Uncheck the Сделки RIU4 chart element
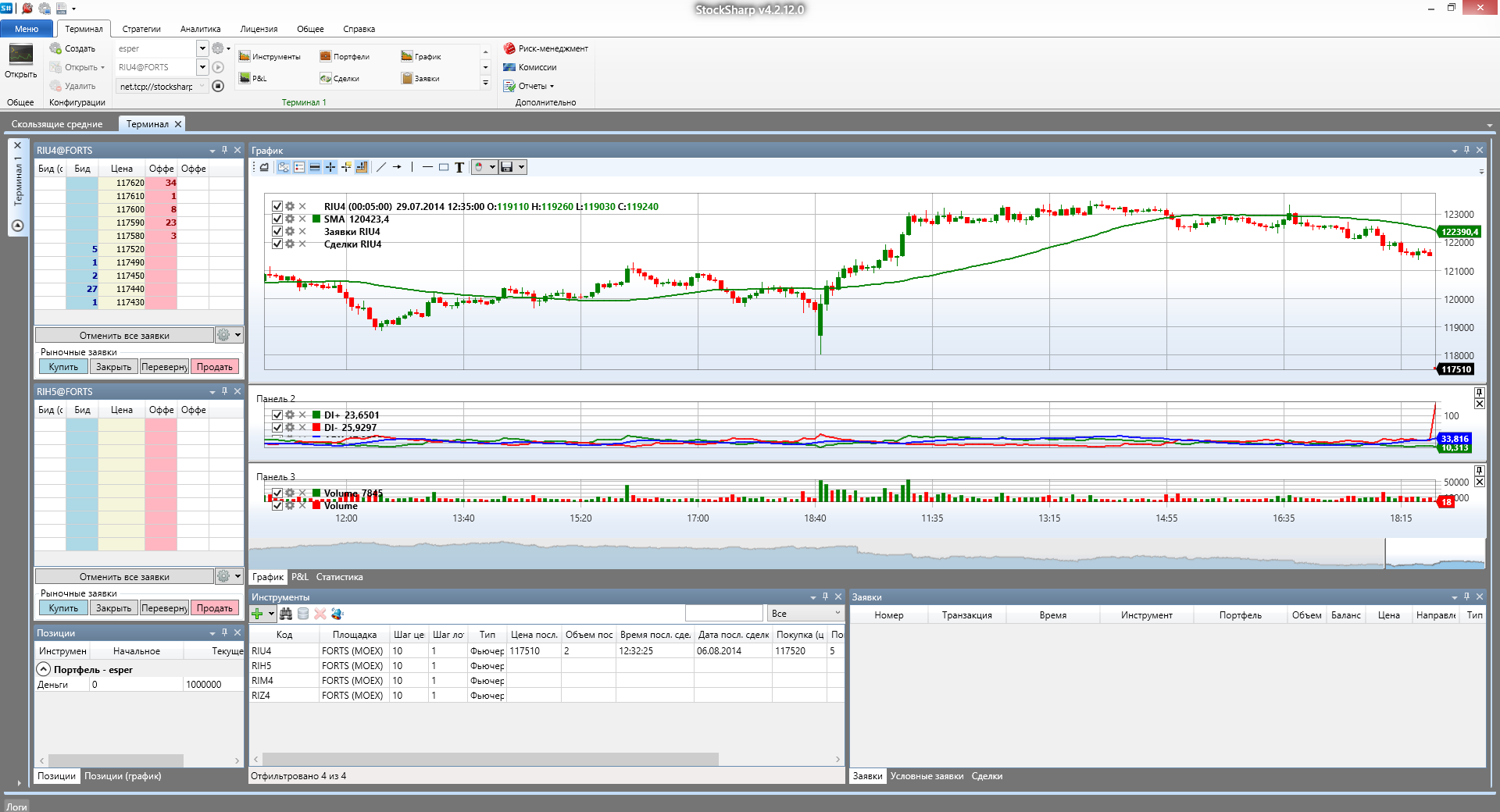1500x812 pixels. tap(277, 244)
